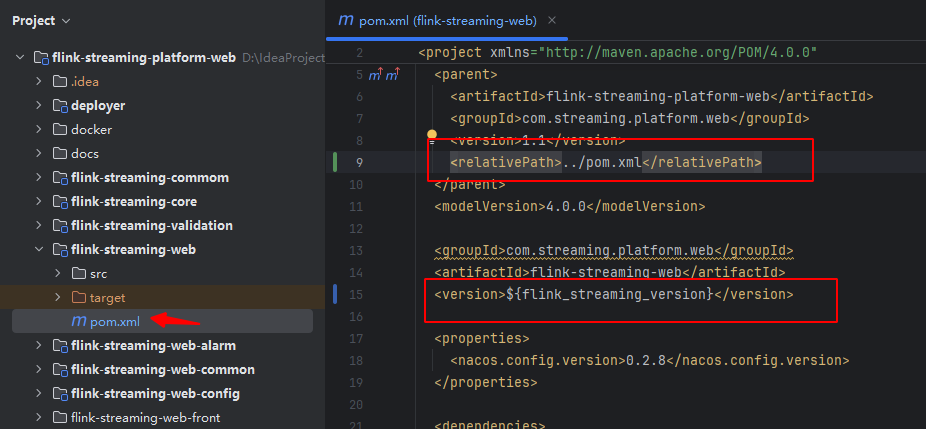The width and height of the screenshot is (926, 429).
Task: Select the flink-streaming-validation module
Action: [152, 226]
